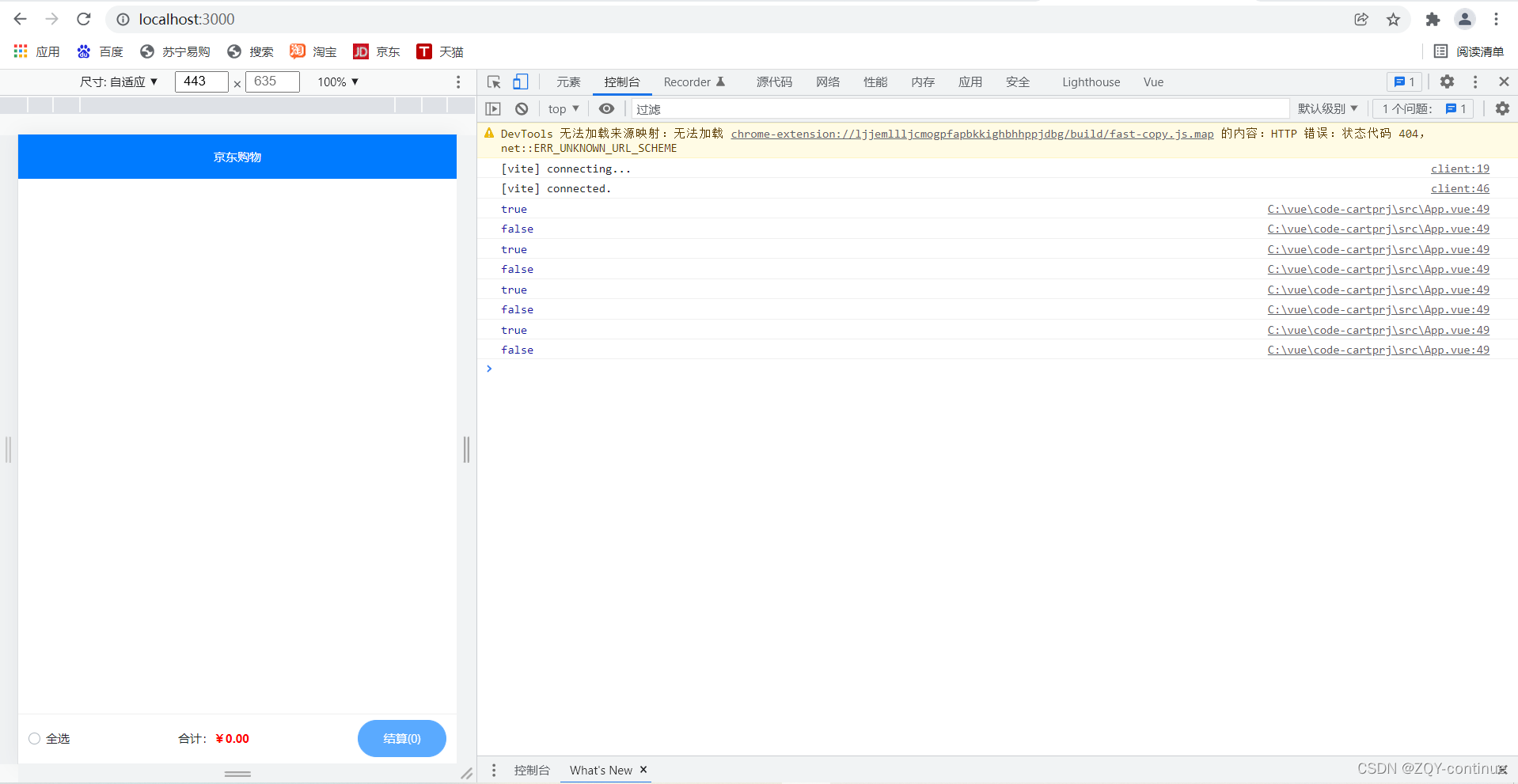
Task: Clear the console icon
Action: (x=522, y=108)
